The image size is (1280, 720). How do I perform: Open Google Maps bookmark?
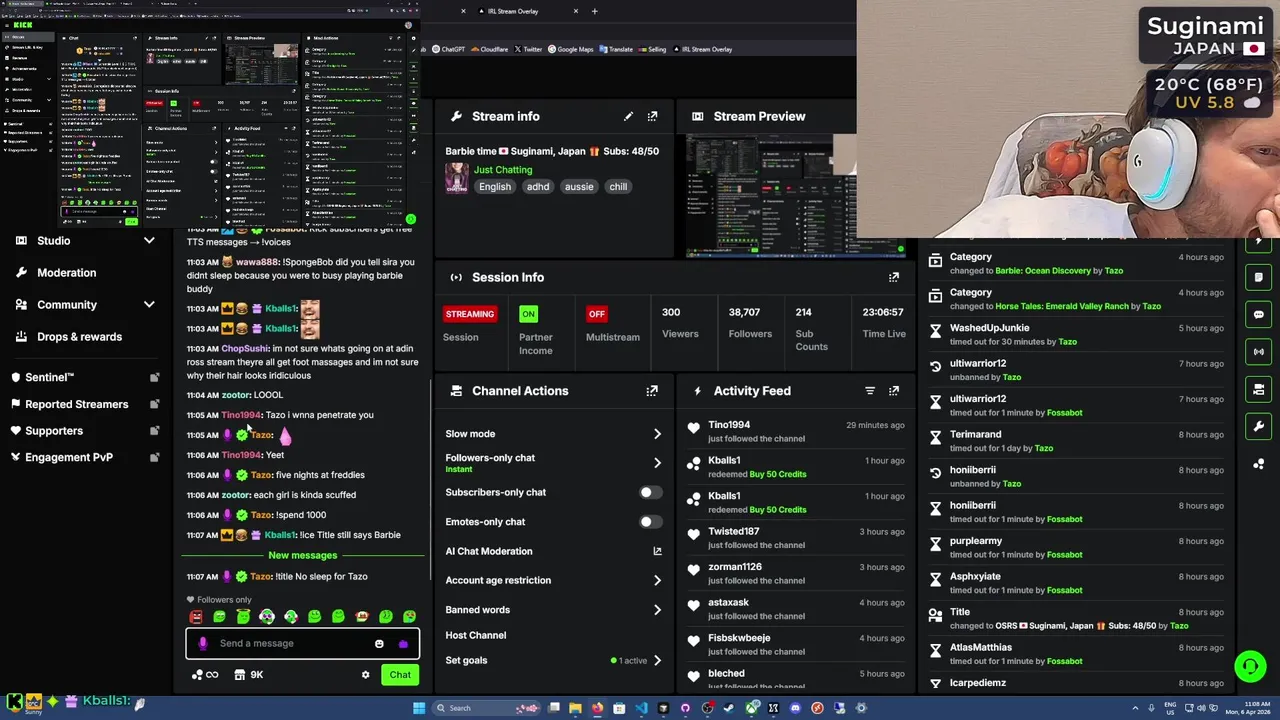tap(570, 49)
